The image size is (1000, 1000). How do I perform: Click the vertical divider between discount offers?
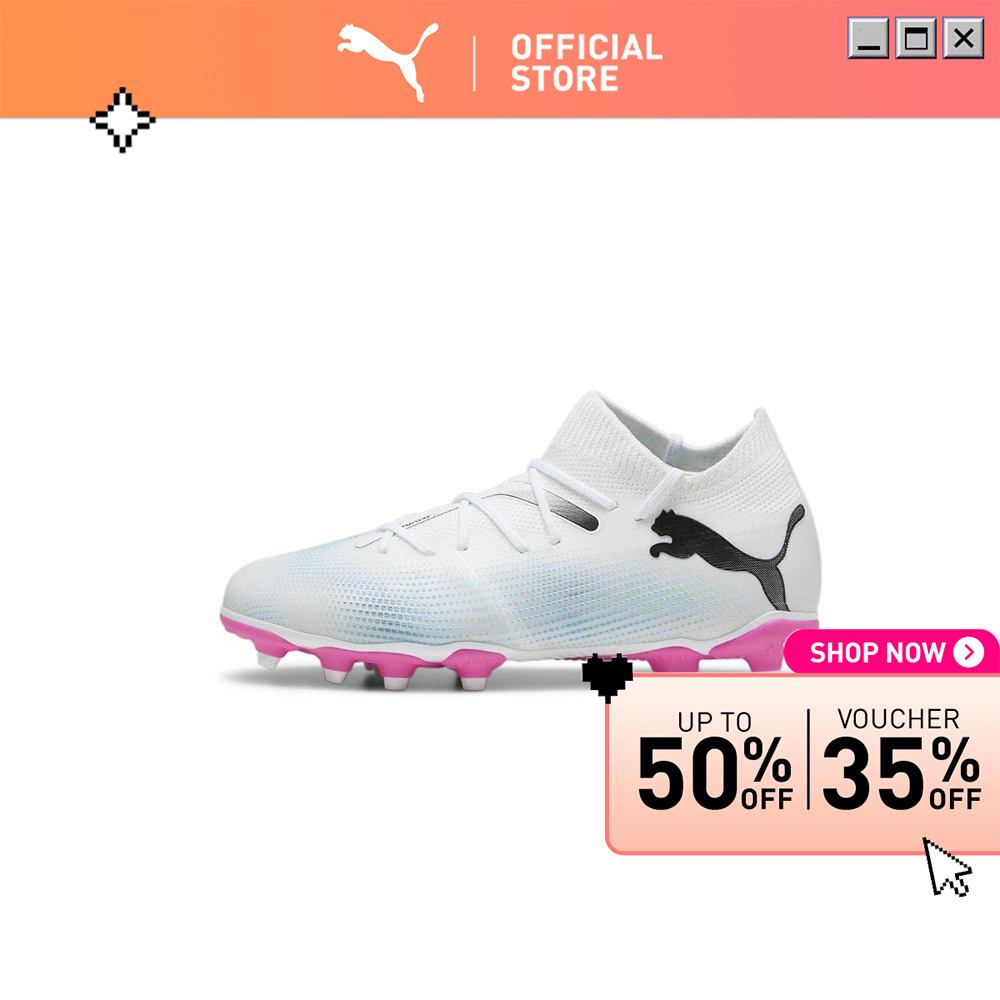pyautogui.click(x=808, y=759)
